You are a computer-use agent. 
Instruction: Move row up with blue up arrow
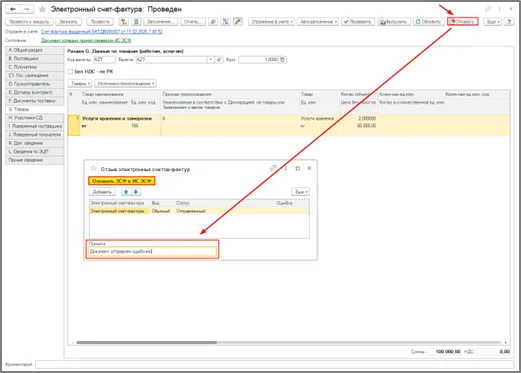(126, 192)
